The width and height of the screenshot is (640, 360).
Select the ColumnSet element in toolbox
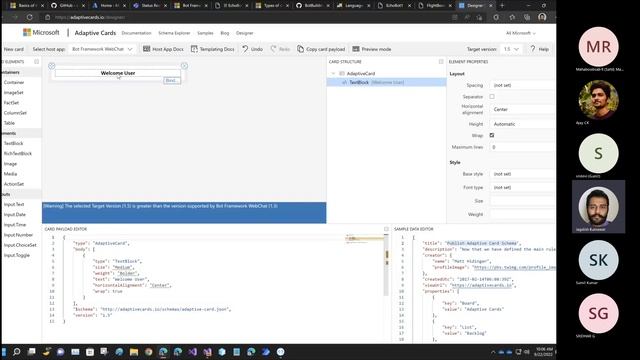[x=15, y=113]
